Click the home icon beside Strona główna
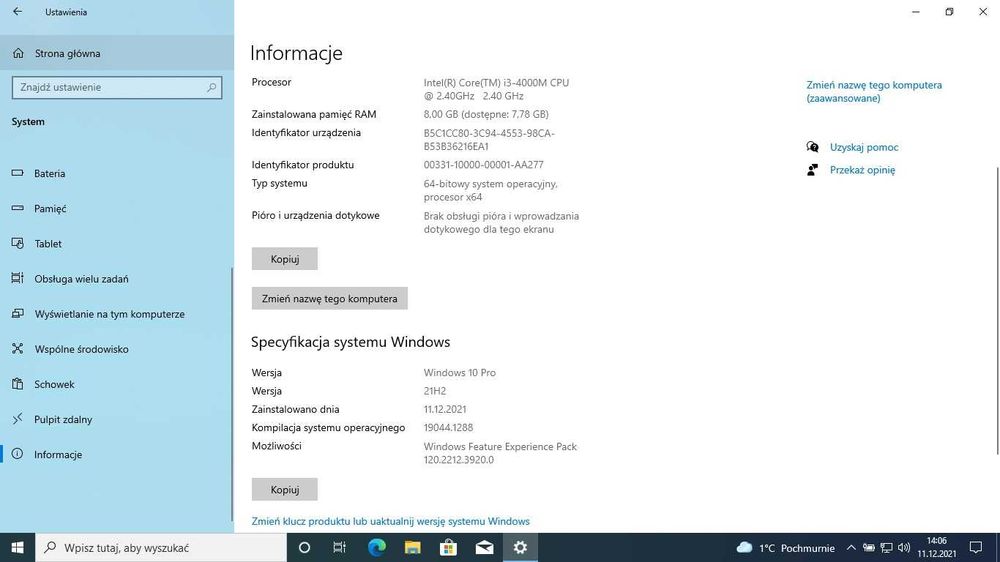This screenshot has width=1000, height=562. (x=18, y=53)
